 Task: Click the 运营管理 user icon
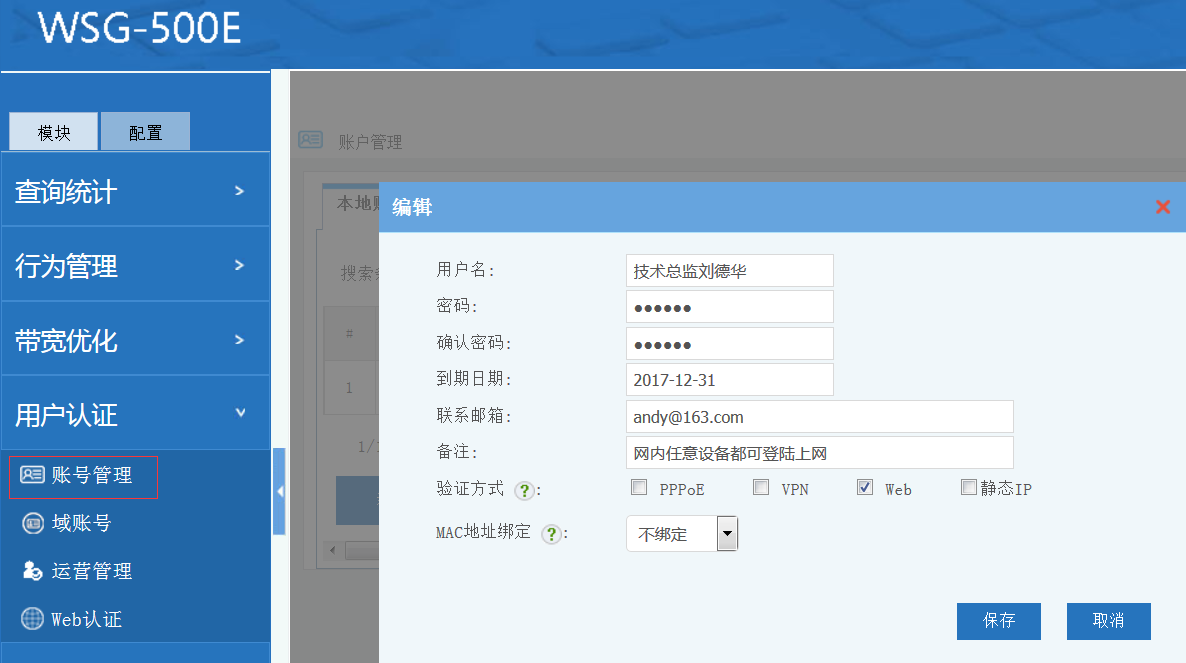(x=32, y=571)
